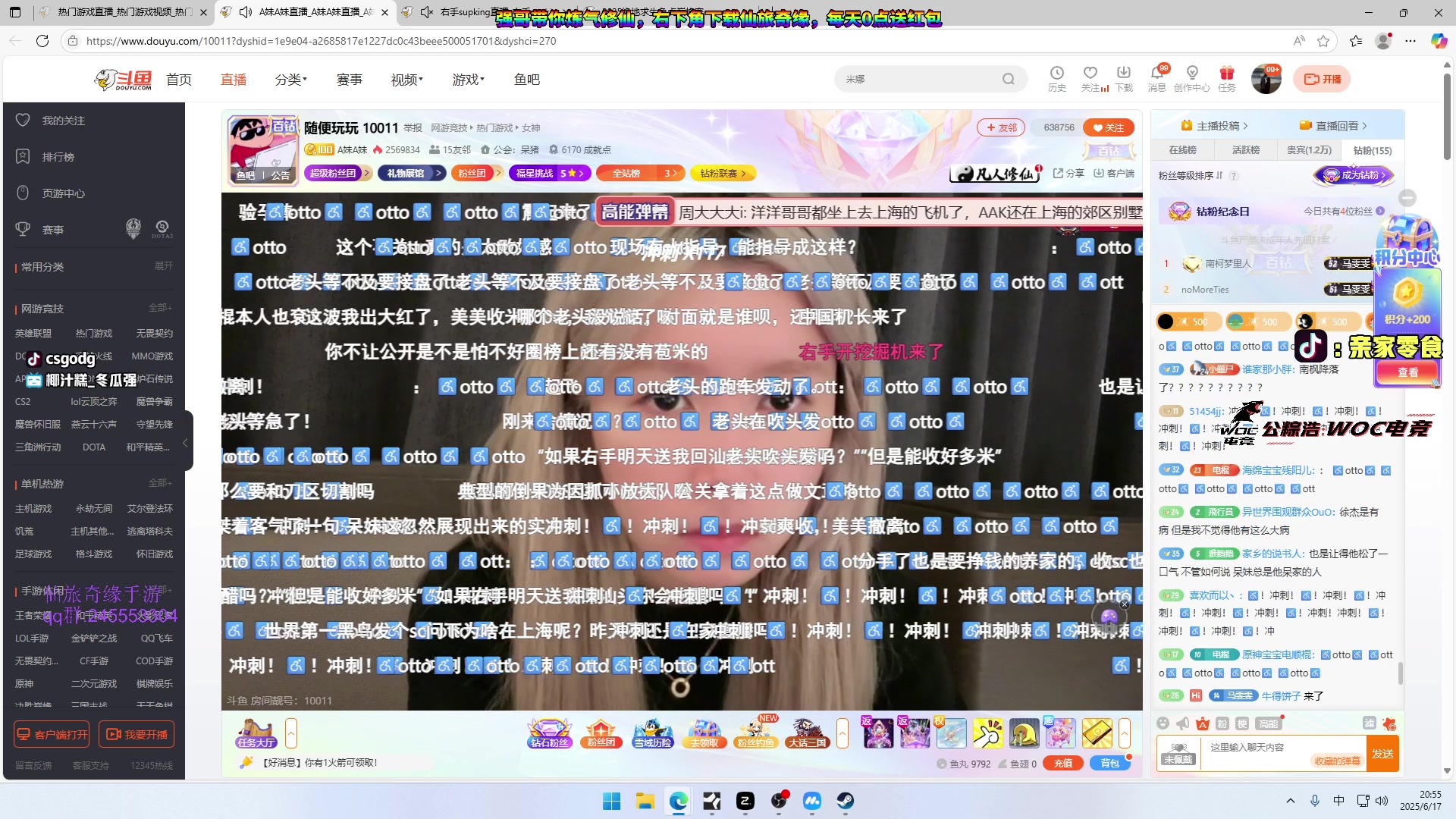Image resolution: width=1456 pixels, height=819 pixels.
Task: Open the 任务 gift icon
Action: point(1226,79)
